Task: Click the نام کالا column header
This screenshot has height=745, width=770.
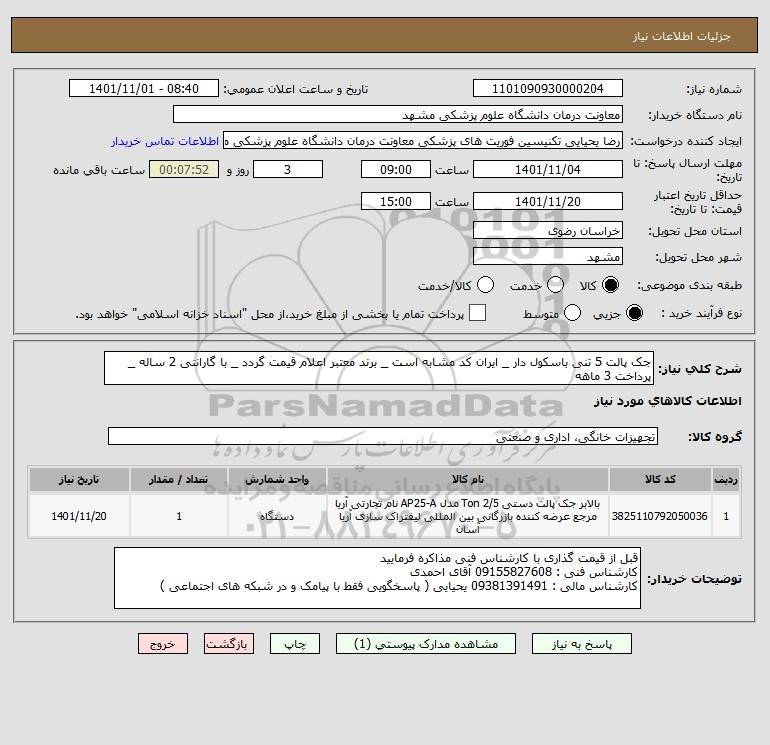Action: (x=468, y=479)
